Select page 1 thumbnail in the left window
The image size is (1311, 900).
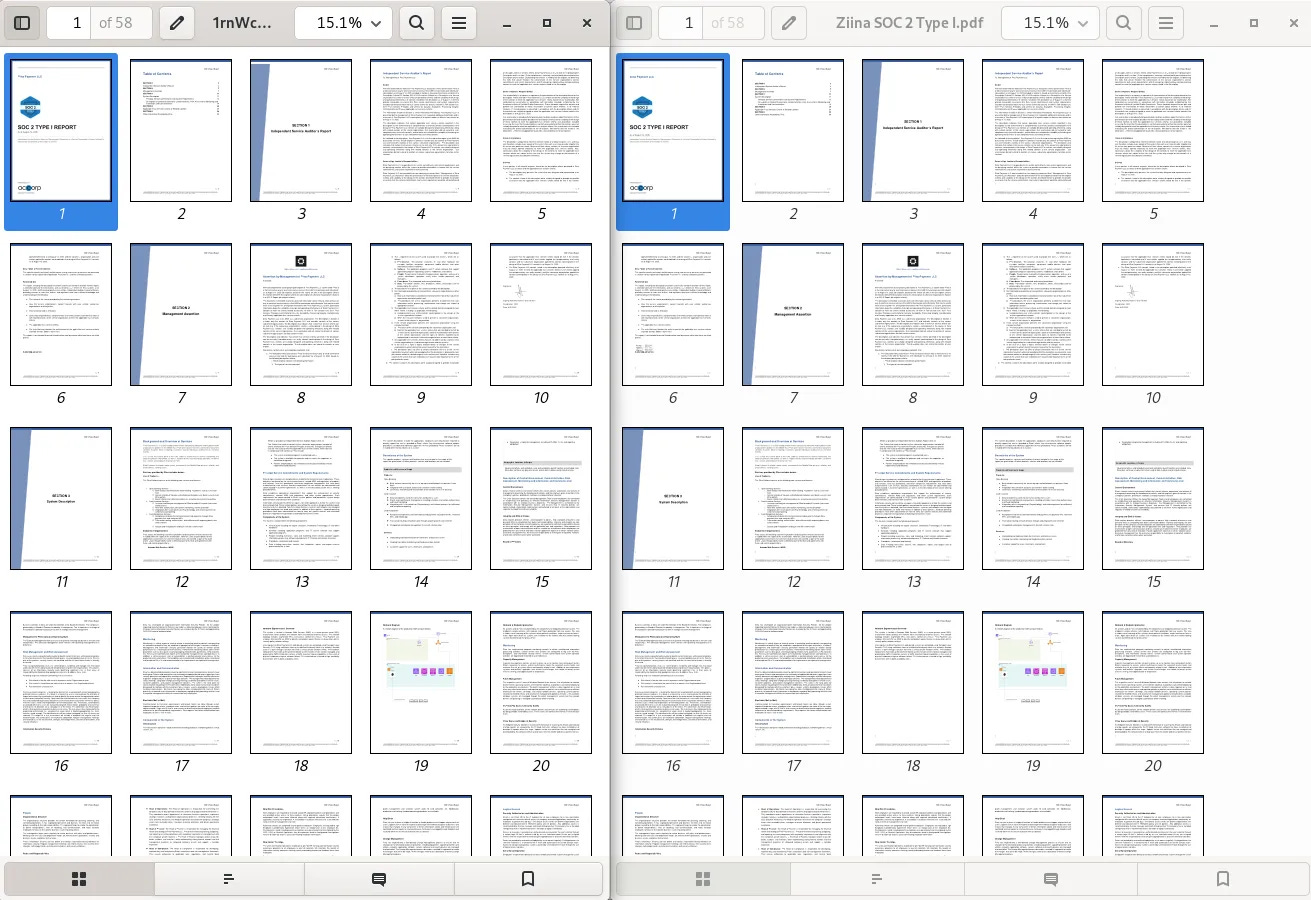tap(61, 131)
